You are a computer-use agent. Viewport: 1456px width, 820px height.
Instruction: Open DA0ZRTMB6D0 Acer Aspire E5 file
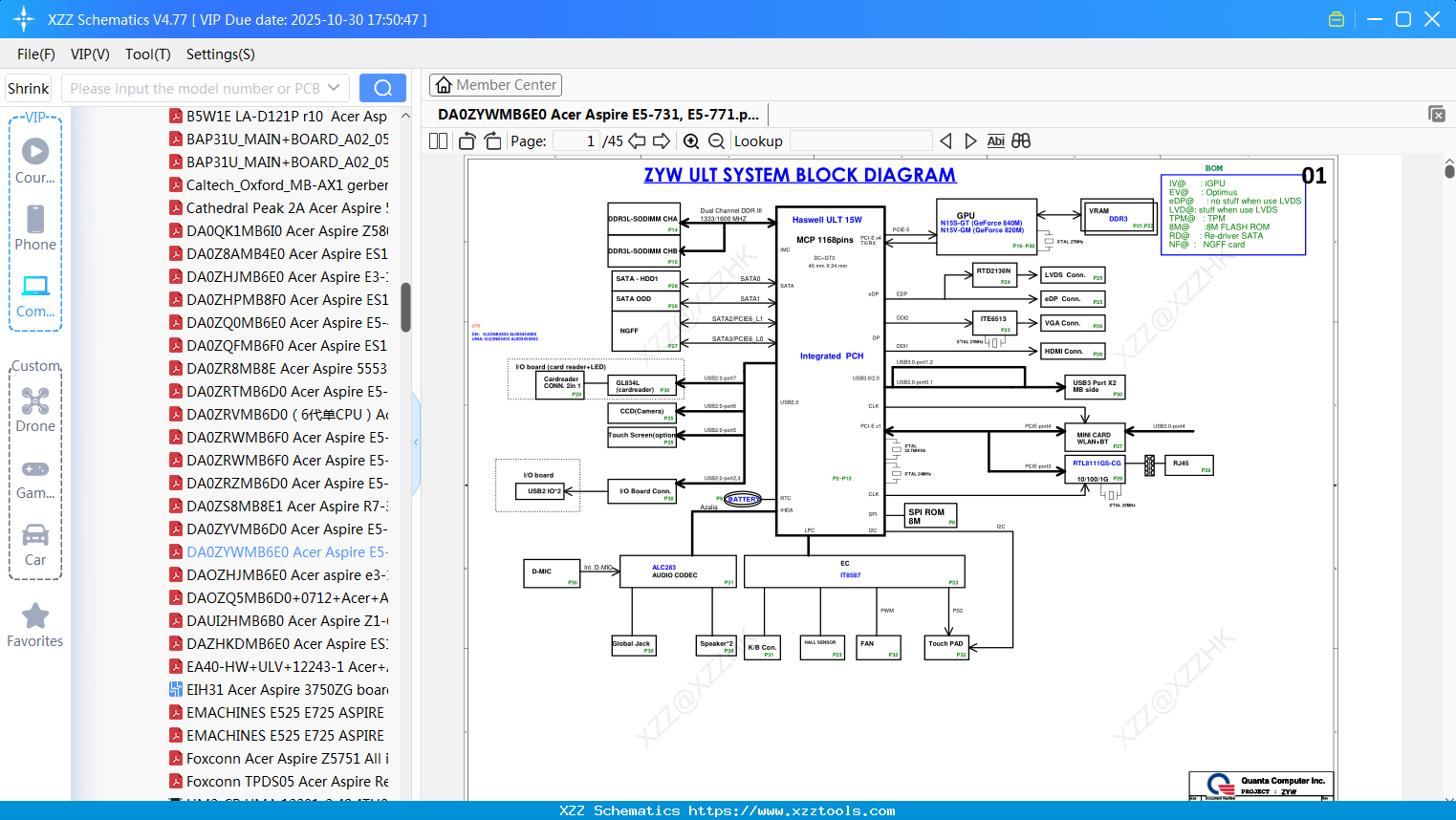[x=278, y=391]
